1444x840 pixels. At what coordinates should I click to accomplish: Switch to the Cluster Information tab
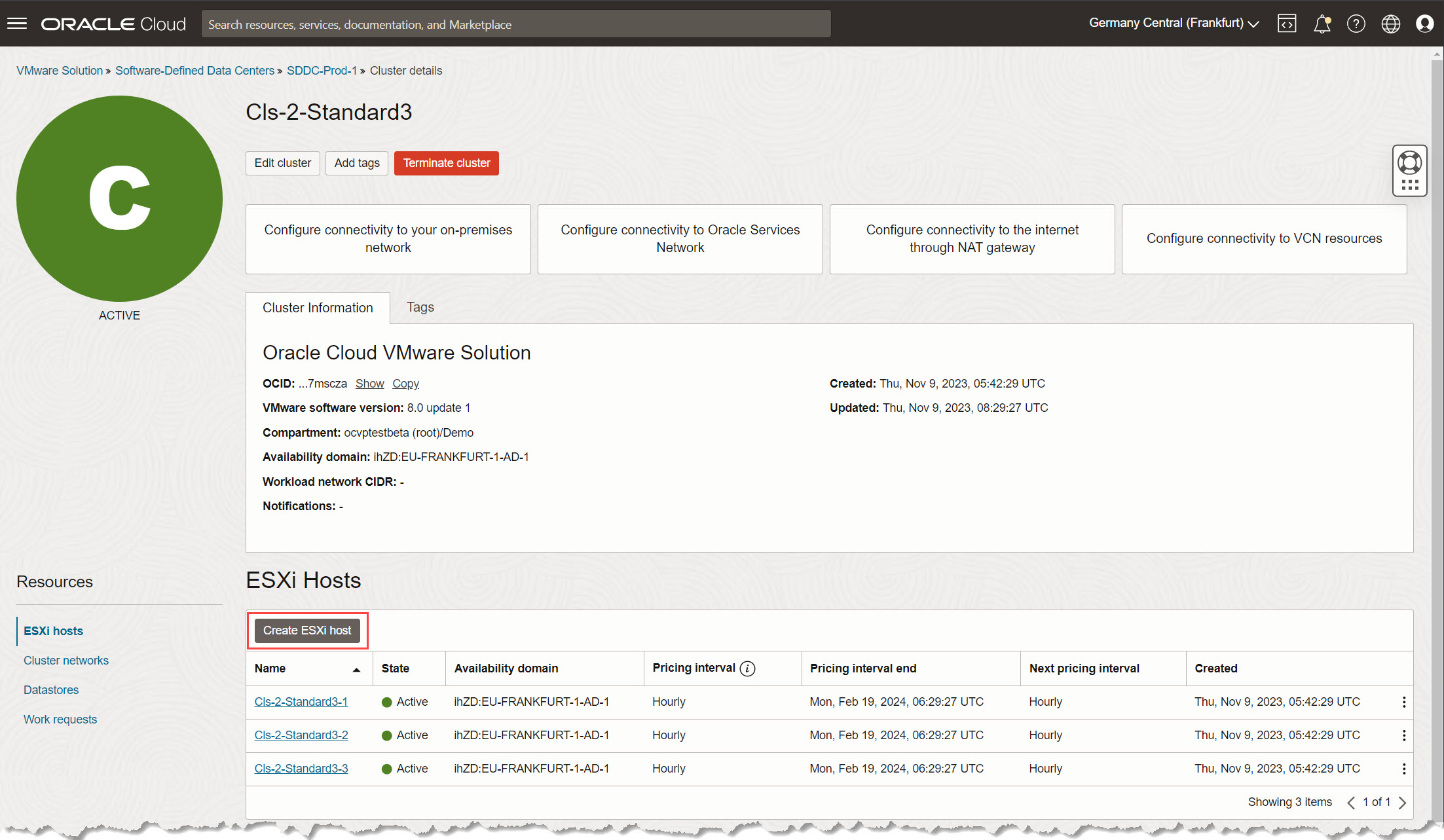(x=318, y=308)
